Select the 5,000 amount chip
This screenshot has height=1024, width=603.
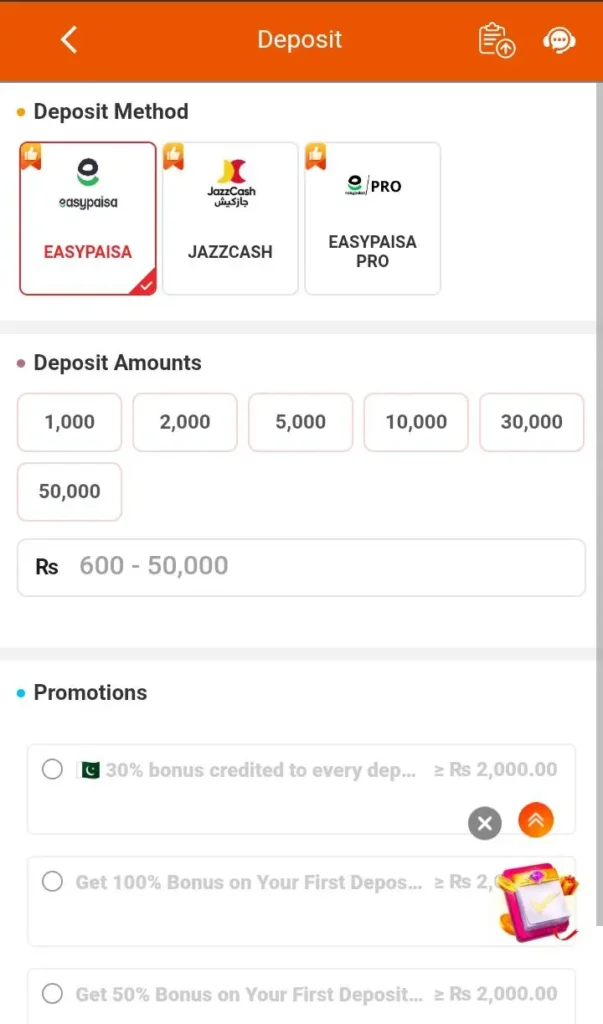(x=301, y=422)
